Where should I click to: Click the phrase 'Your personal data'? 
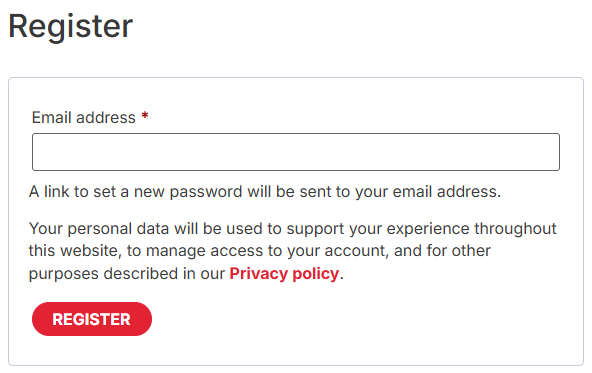99,229
